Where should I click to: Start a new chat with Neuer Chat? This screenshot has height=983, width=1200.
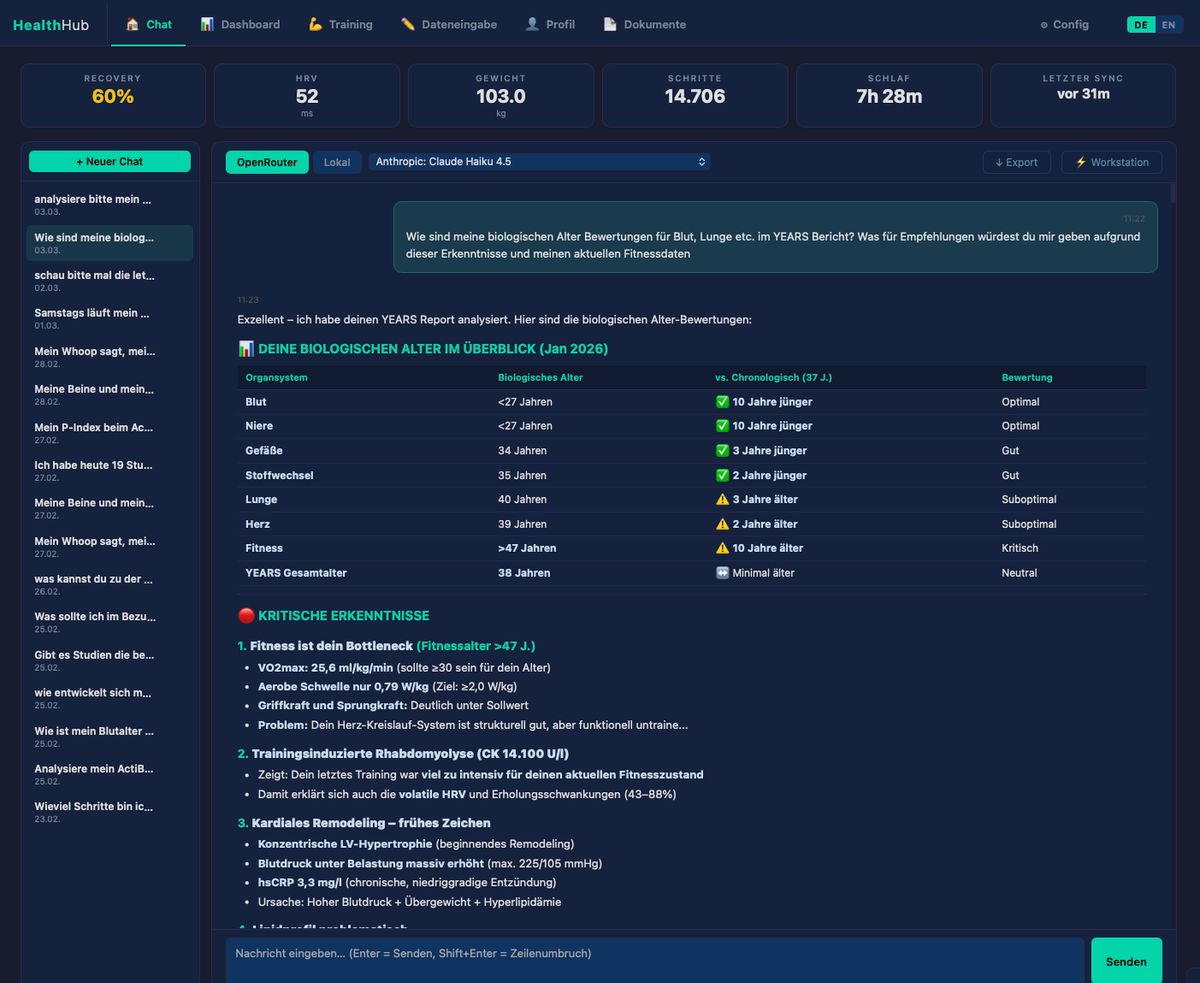tap(110, 162)
